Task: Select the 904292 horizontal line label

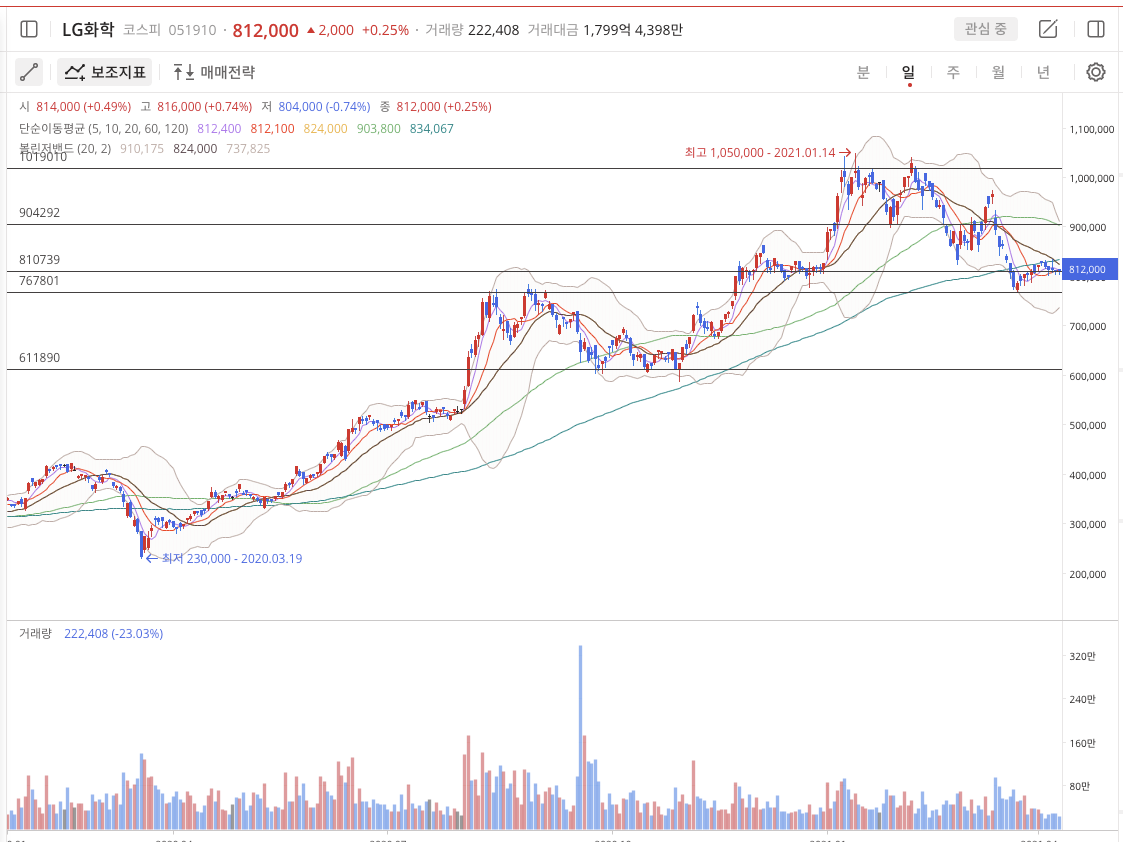Action: [x=39, y=213]
